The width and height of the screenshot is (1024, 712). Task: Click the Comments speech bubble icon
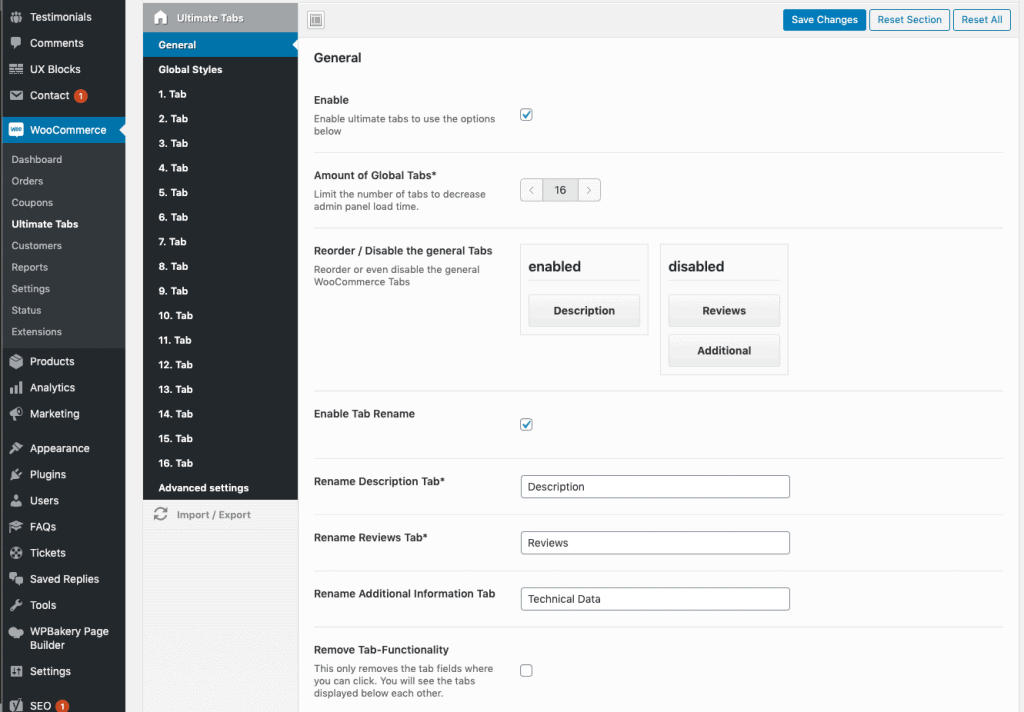(16, 43)
